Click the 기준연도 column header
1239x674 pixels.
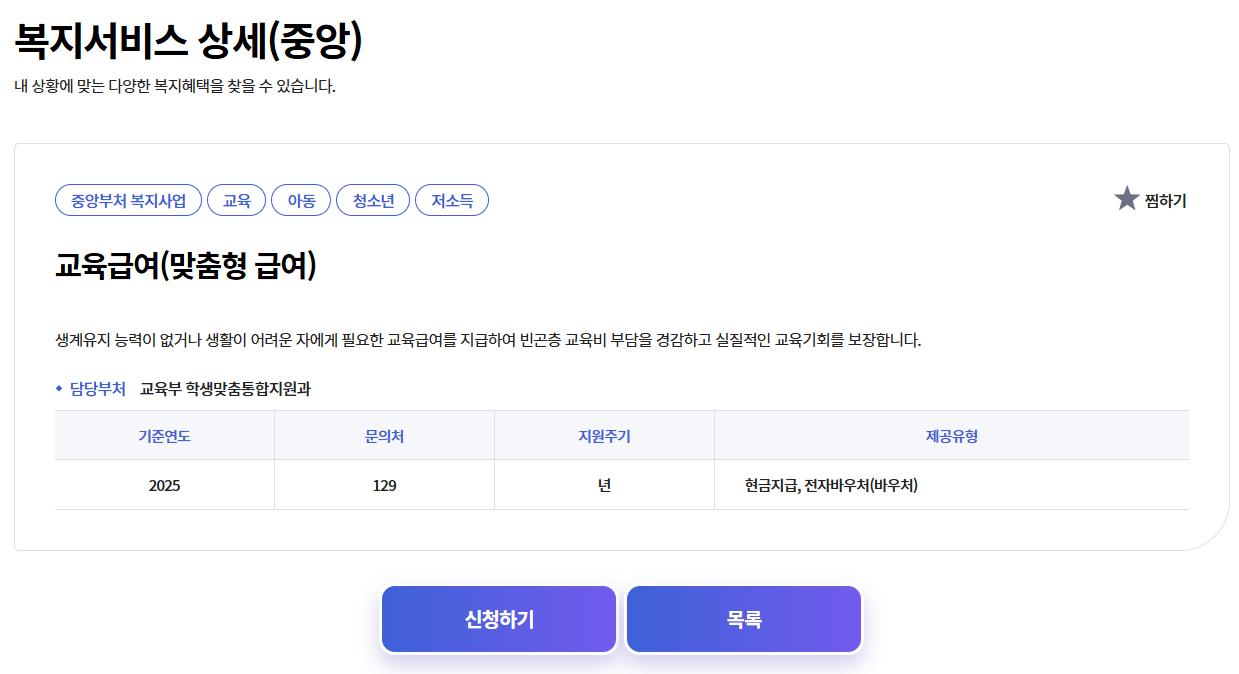[164, 434]
